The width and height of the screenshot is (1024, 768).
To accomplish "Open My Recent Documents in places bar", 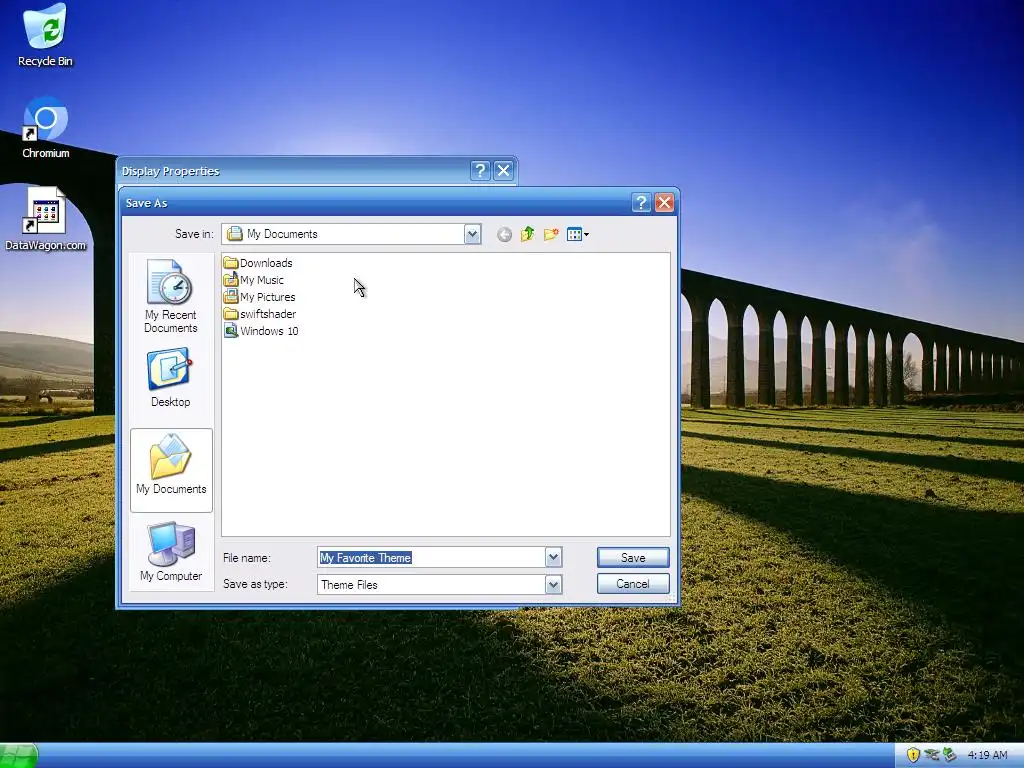I will 170,296.
